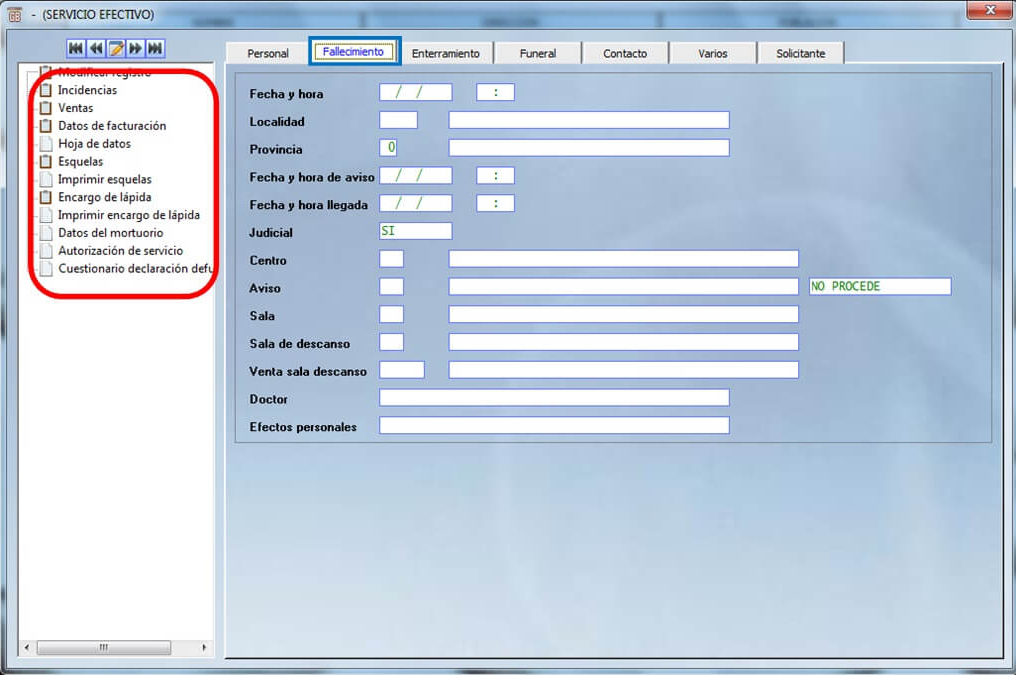The height and width of the screenshot is (675, 1016).
Task: Select Datos del mortuorio
Action: (111, 233)
